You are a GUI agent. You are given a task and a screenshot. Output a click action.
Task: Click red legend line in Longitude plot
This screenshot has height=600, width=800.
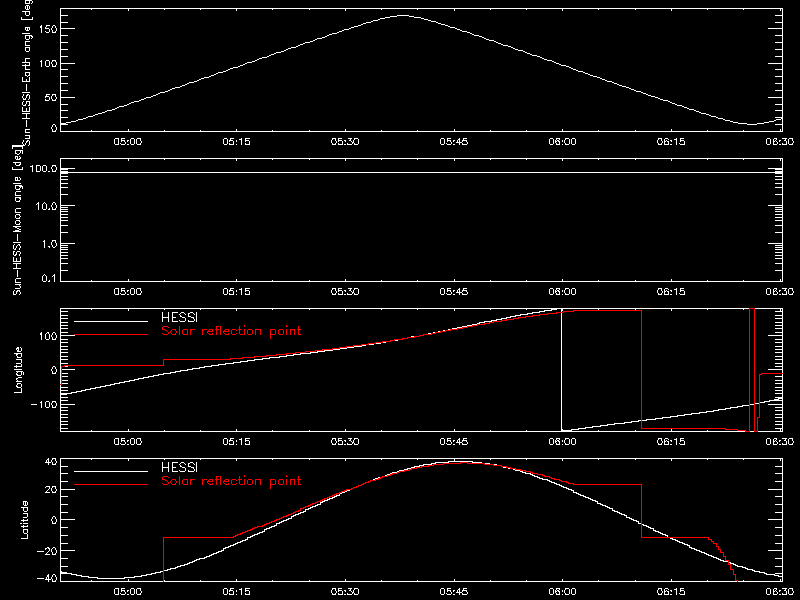[111, 335]
